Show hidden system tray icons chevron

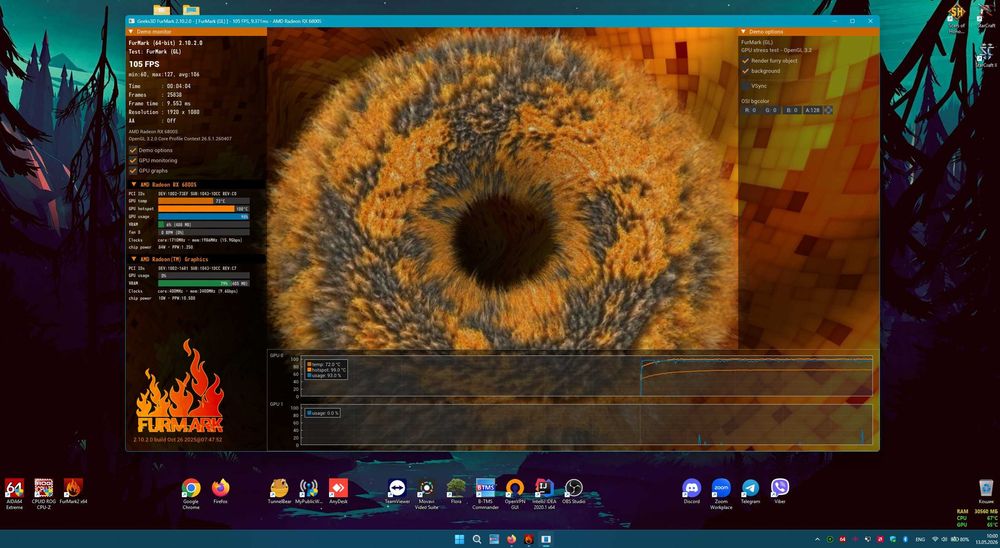[x=818, y=539]
